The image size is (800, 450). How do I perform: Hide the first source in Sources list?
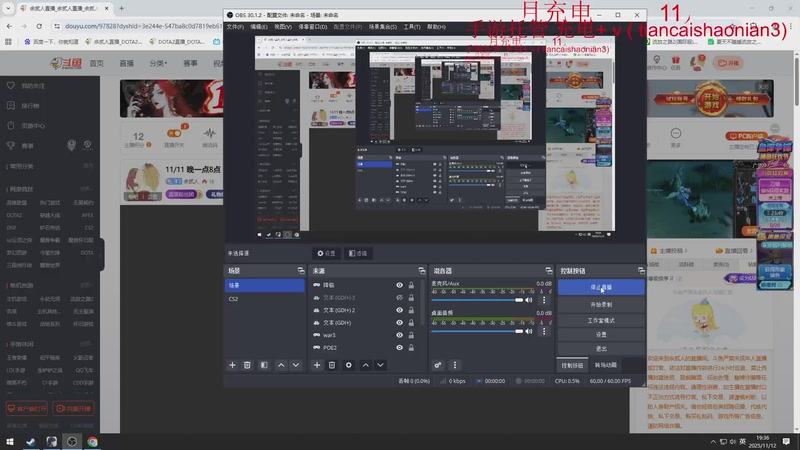pos(399,285)
